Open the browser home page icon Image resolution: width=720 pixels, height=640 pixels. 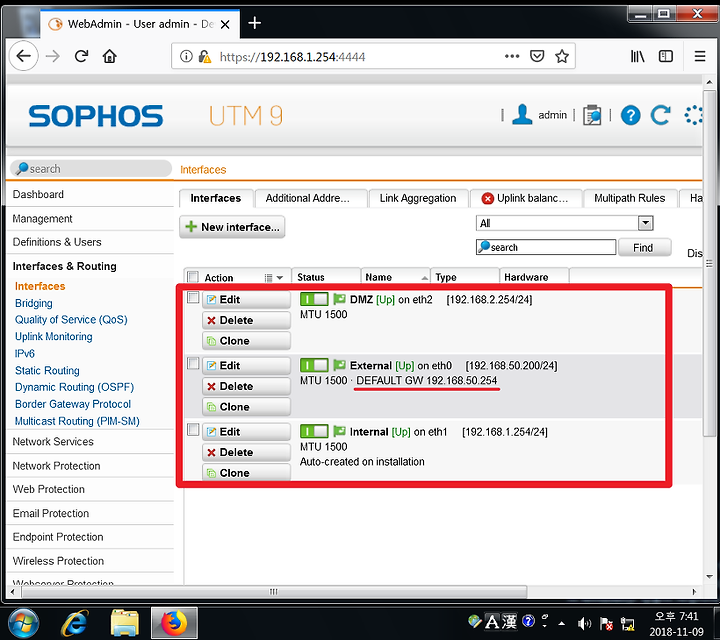point(109,56)
